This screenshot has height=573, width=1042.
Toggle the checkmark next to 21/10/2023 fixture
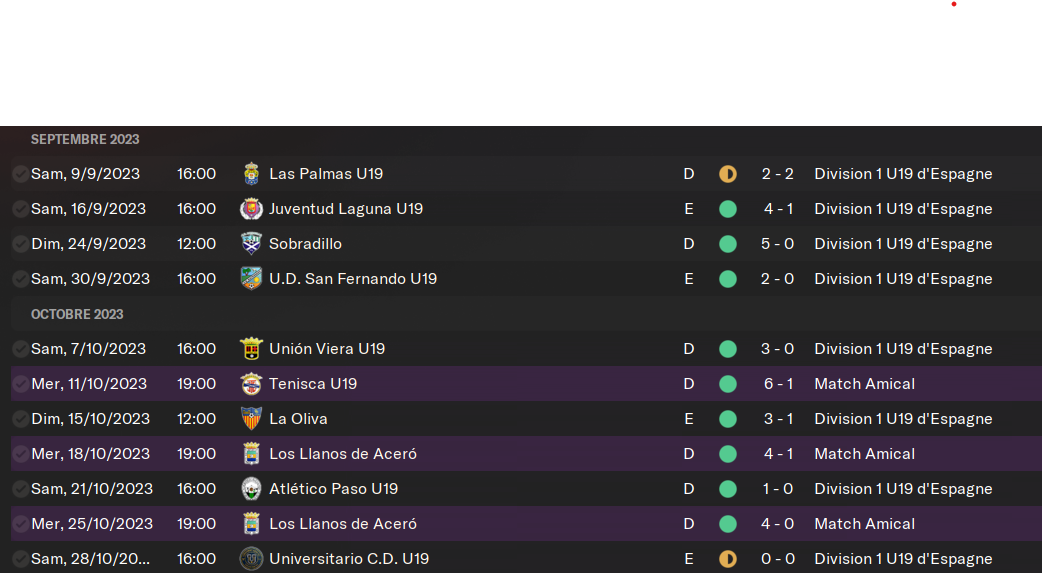pos(21,489)
